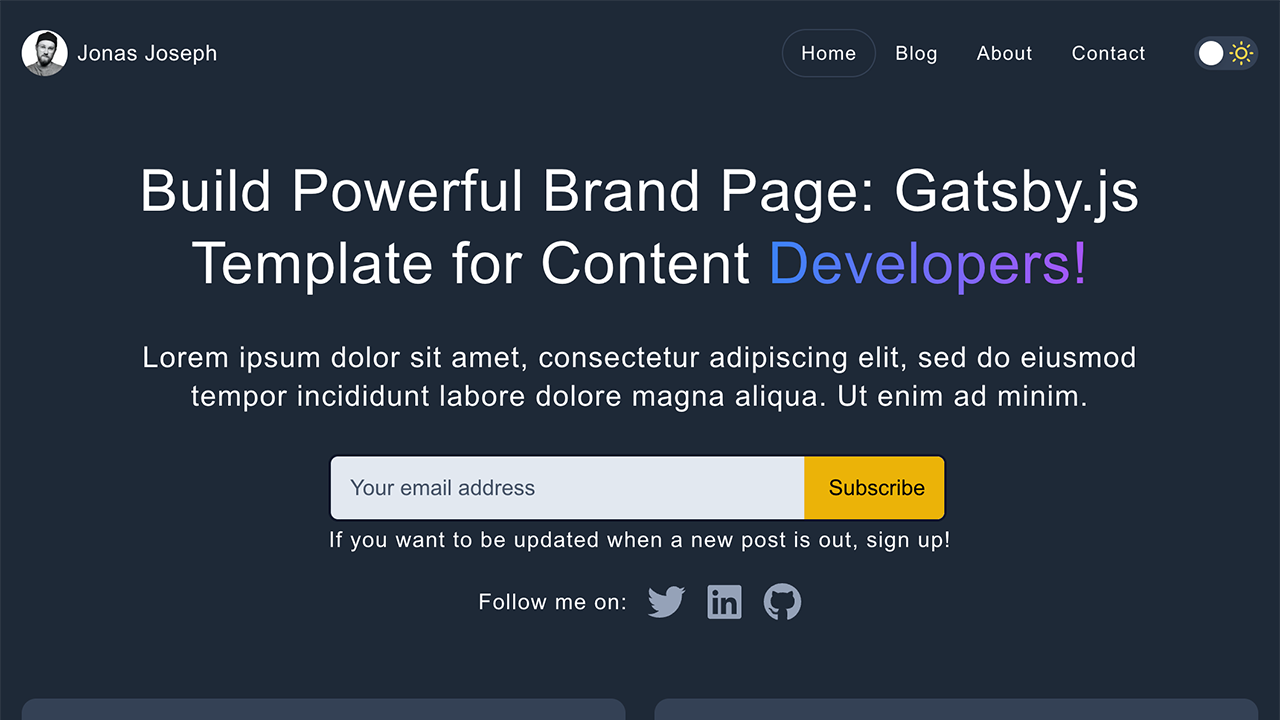Click the Jonas Joseph site name
Screen dimensions: 1280x720
point(147,53)
